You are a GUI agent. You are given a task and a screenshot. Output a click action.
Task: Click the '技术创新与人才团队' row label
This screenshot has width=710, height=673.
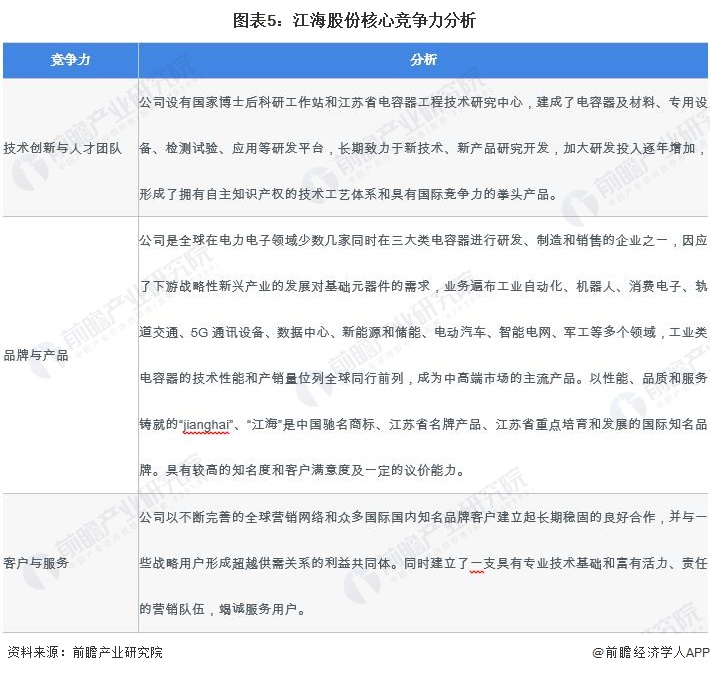pyautogui.click(x=62, y=148)
